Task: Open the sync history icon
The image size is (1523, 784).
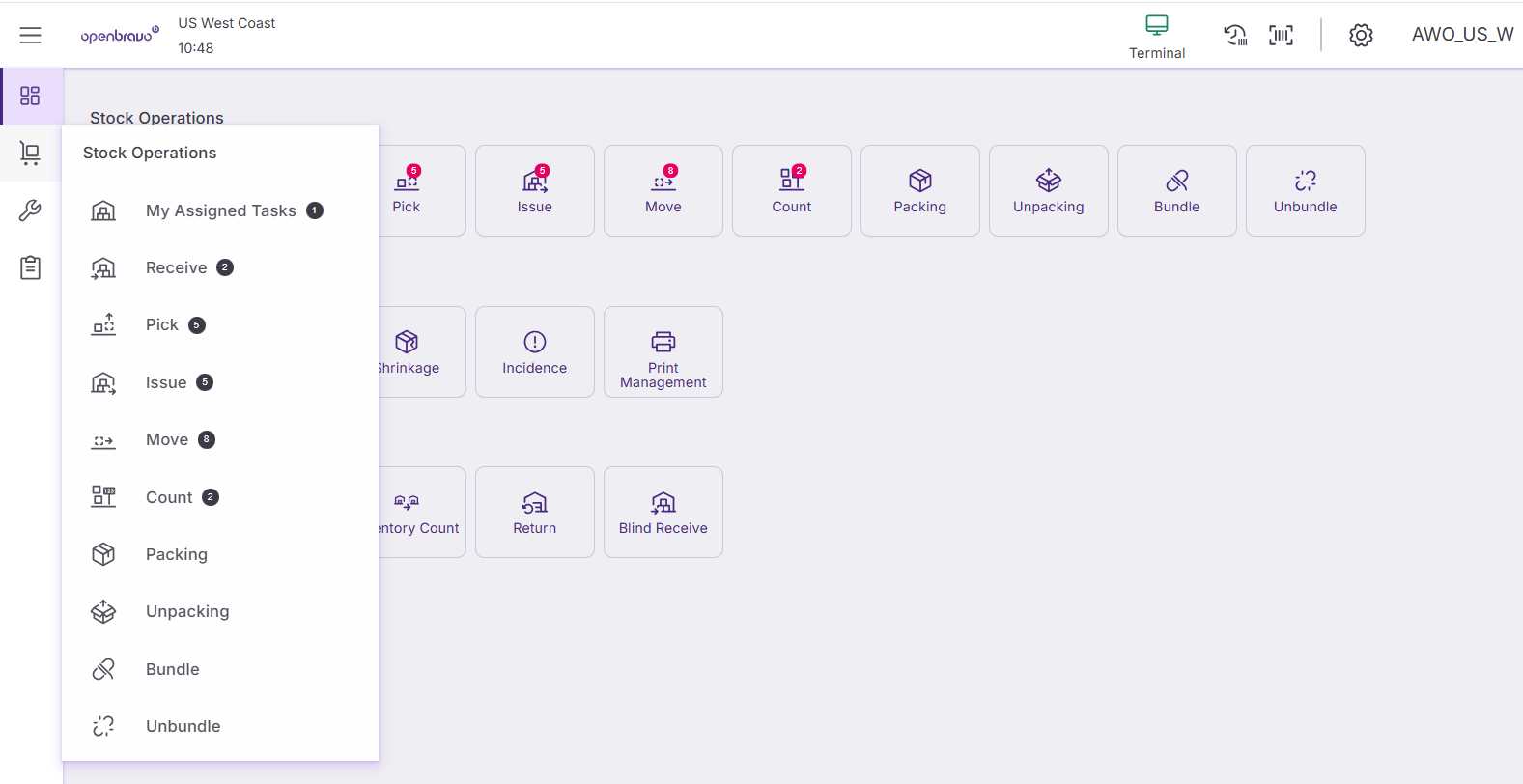Action: (1235, 36)
